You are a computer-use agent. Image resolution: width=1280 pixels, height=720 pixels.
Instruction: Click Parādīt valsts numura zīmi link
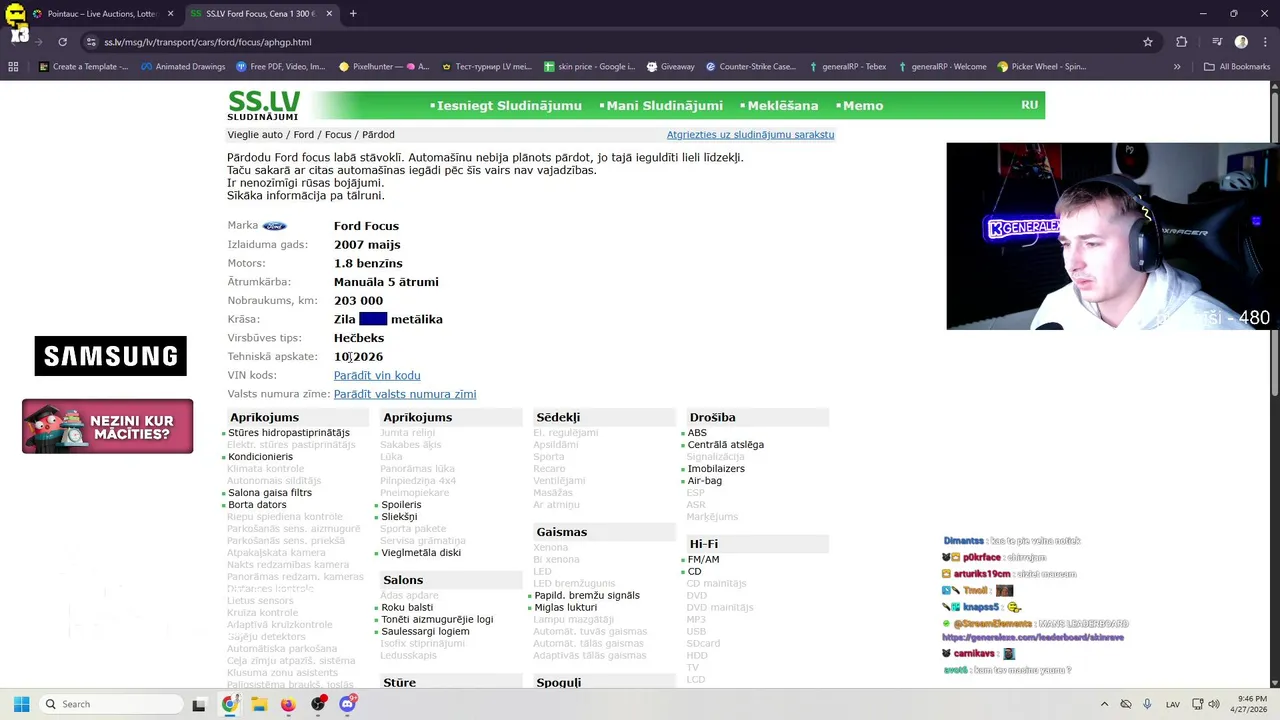[405, 394]
